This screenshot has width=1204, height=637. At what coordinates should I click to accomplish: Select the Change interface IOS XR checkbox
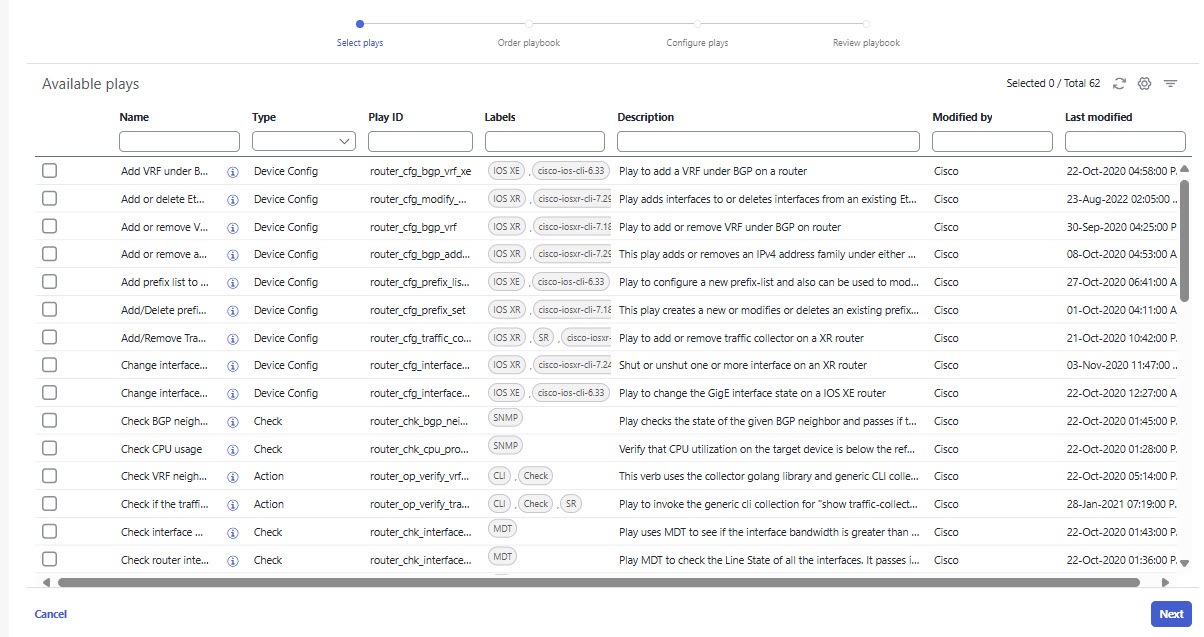pos(49,365)
